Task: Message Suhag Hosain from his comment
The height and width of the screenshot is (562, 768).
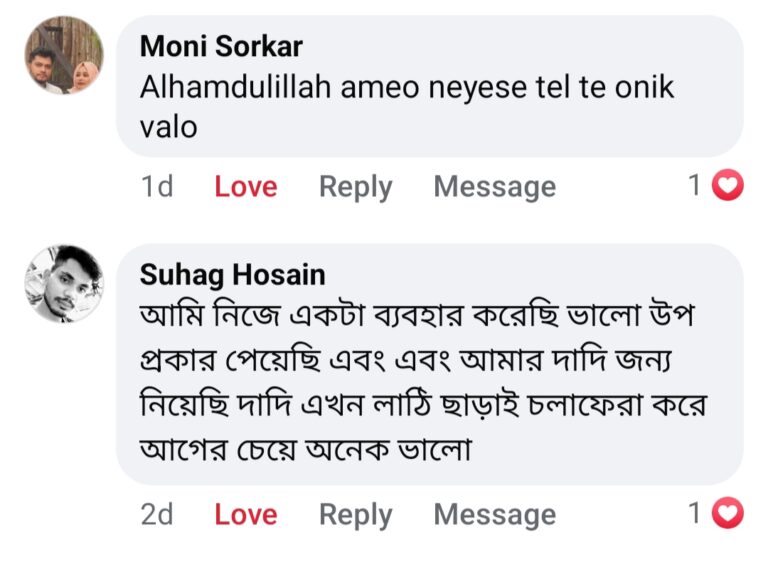Action: [x=494, y=514]
